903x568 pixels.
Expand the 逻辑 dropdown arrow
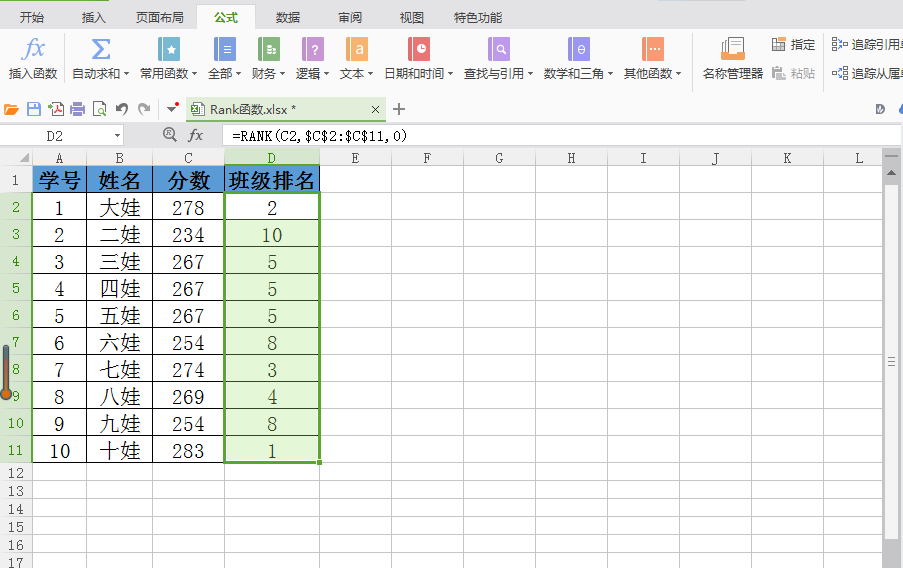(x=327, y=74)
